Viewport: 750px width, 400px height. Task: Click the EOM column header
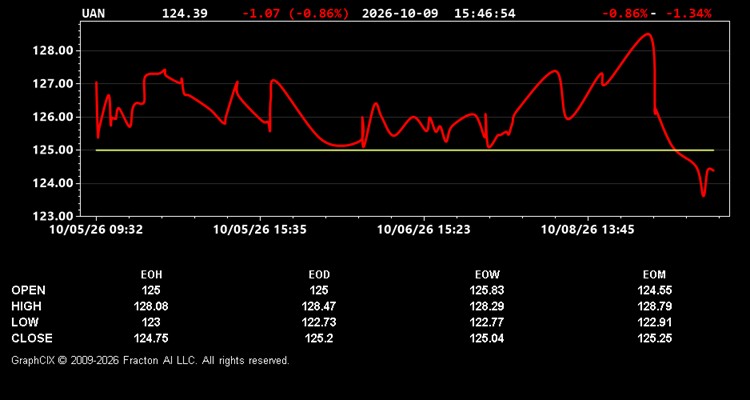(x=654, y=275)
